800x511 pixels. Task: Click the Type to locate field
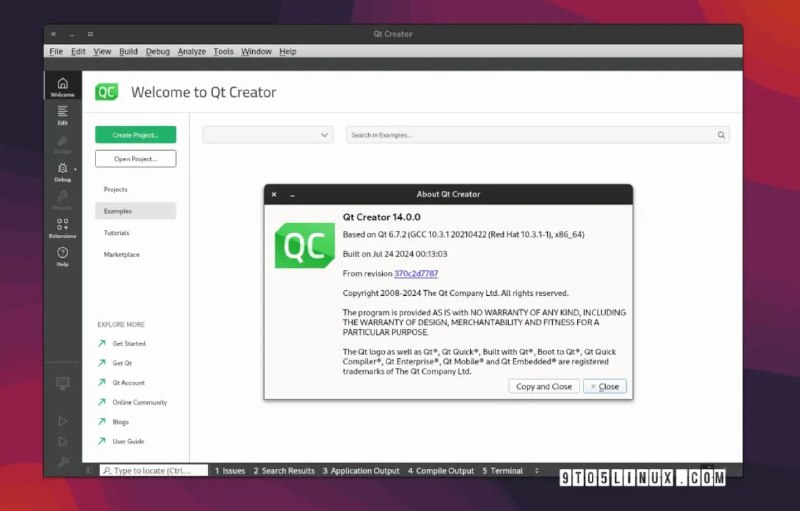click(x=154, y=470)
